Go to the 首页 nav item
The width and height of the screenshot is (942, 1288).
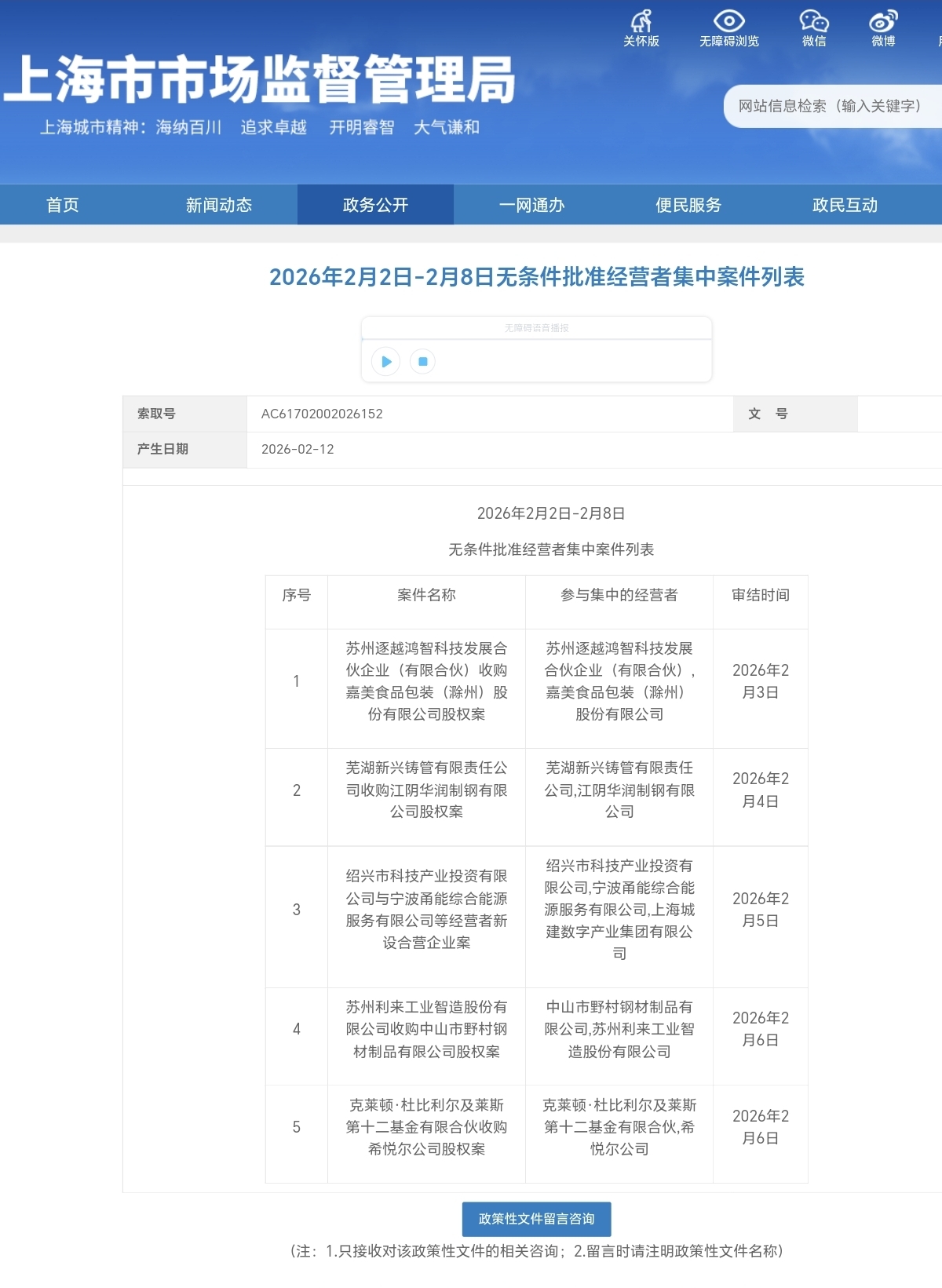63,205
